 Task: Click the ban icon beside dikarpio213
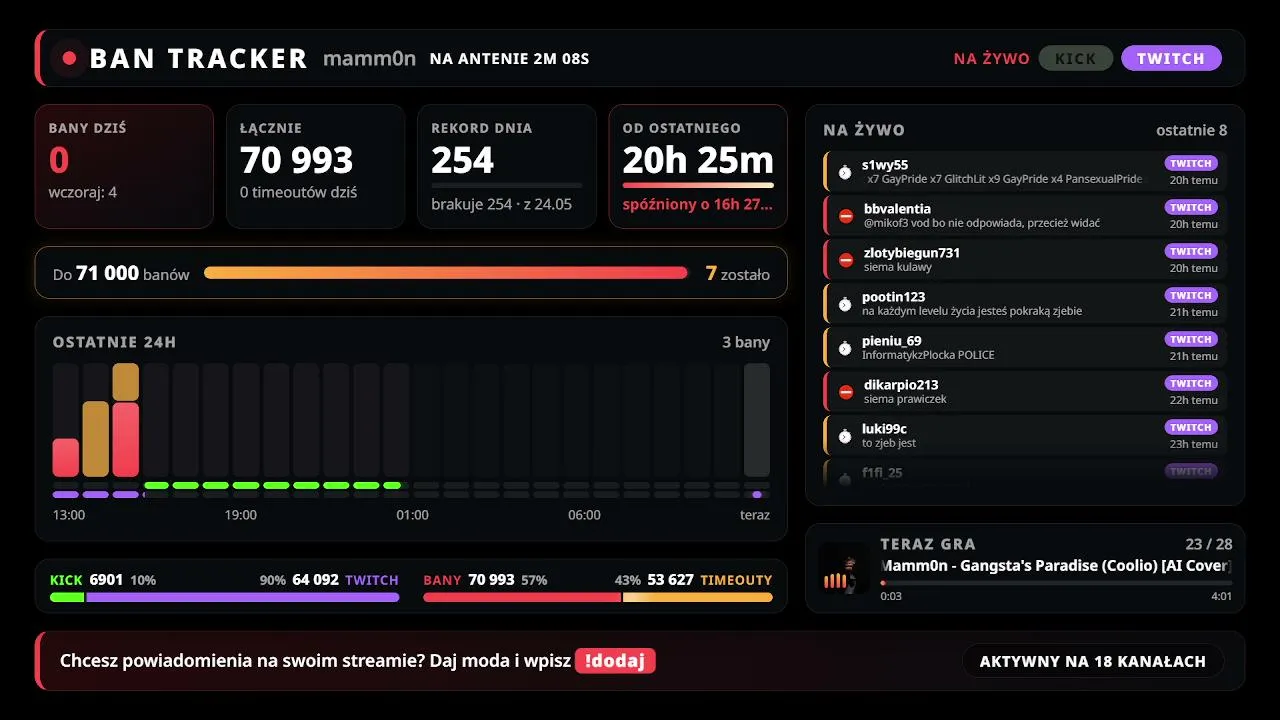(846, 392)
